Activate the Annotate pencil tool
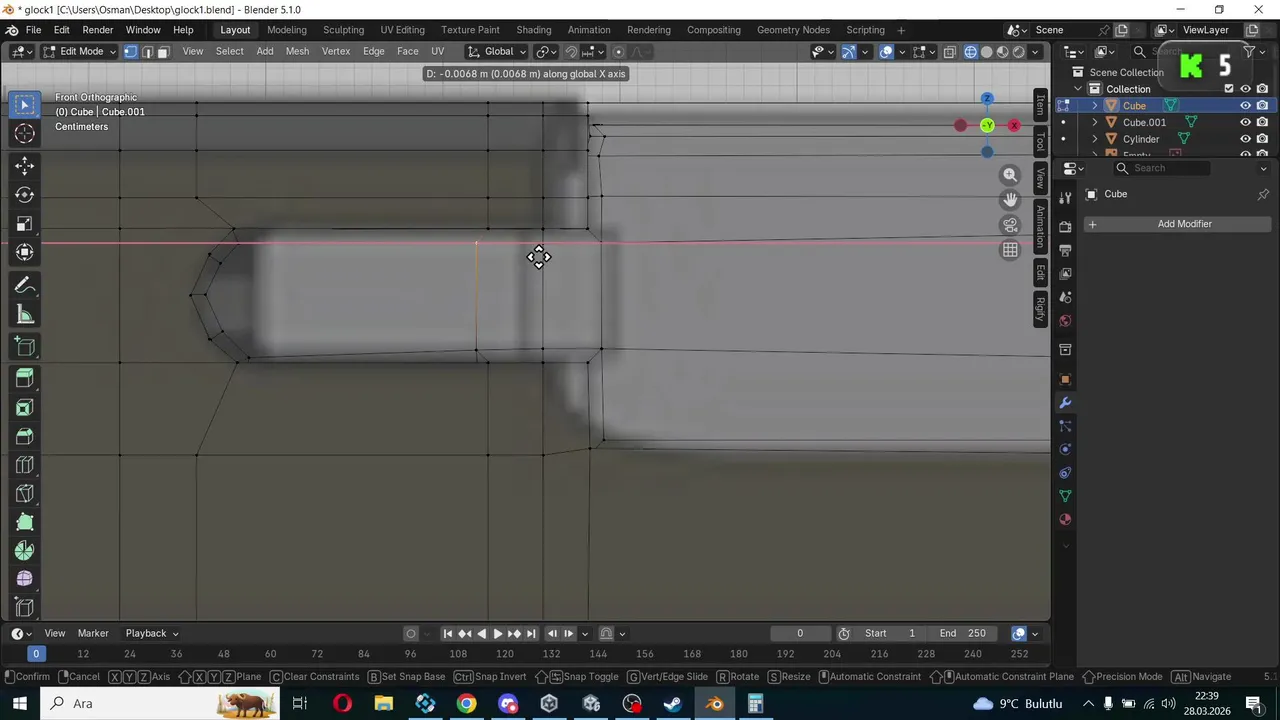The image size is (1280, 720). [x=25, y=286]
